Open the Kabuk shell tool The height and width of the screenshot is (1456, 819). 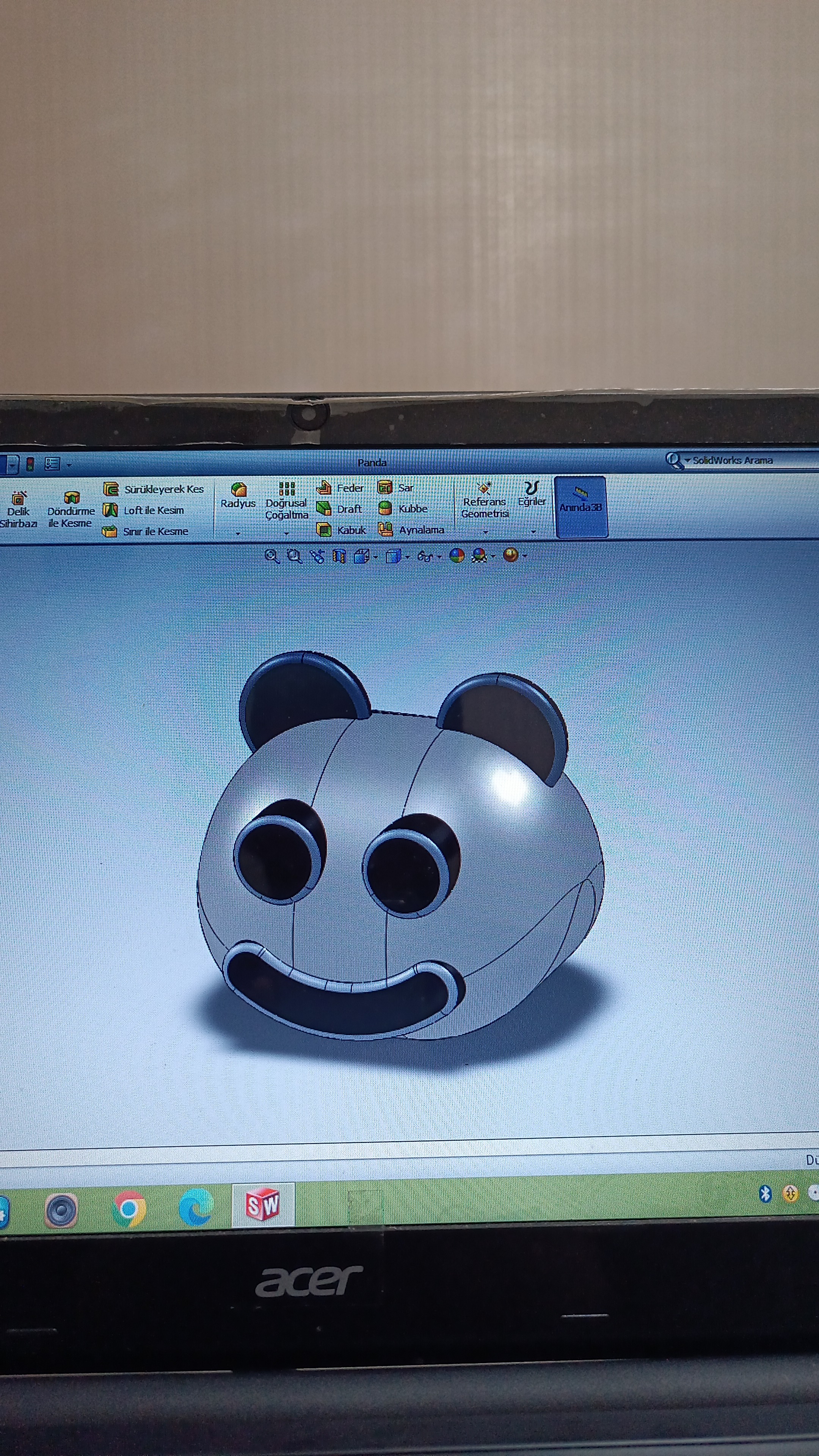(341, 530)
